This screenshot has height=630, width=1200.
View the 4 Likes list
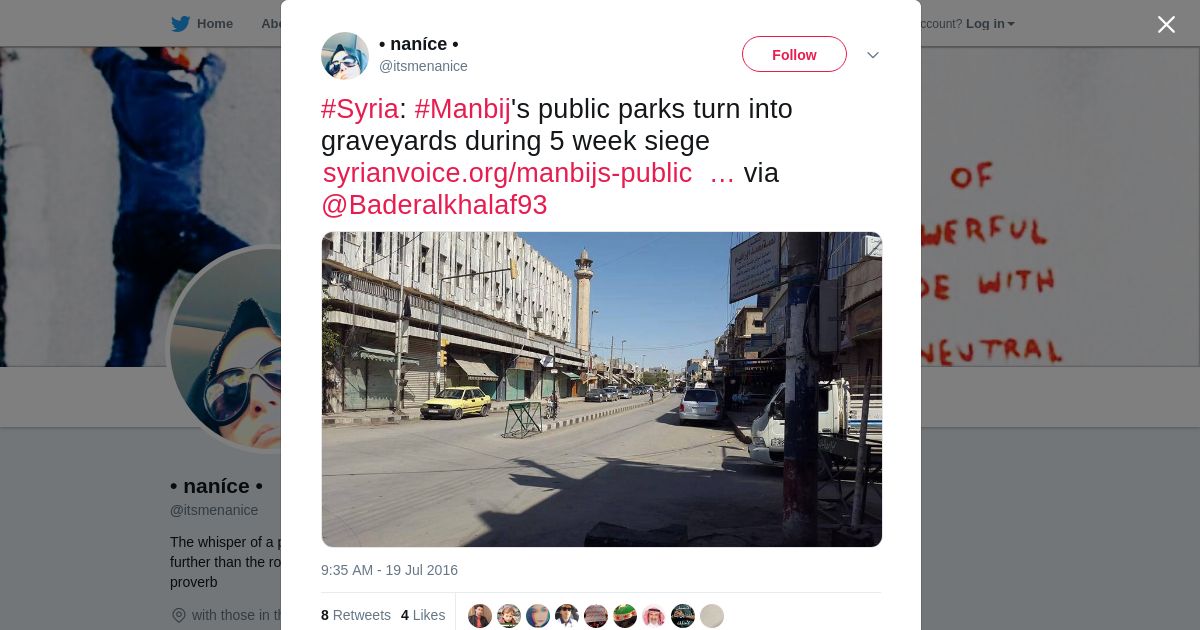pos(423,615)
